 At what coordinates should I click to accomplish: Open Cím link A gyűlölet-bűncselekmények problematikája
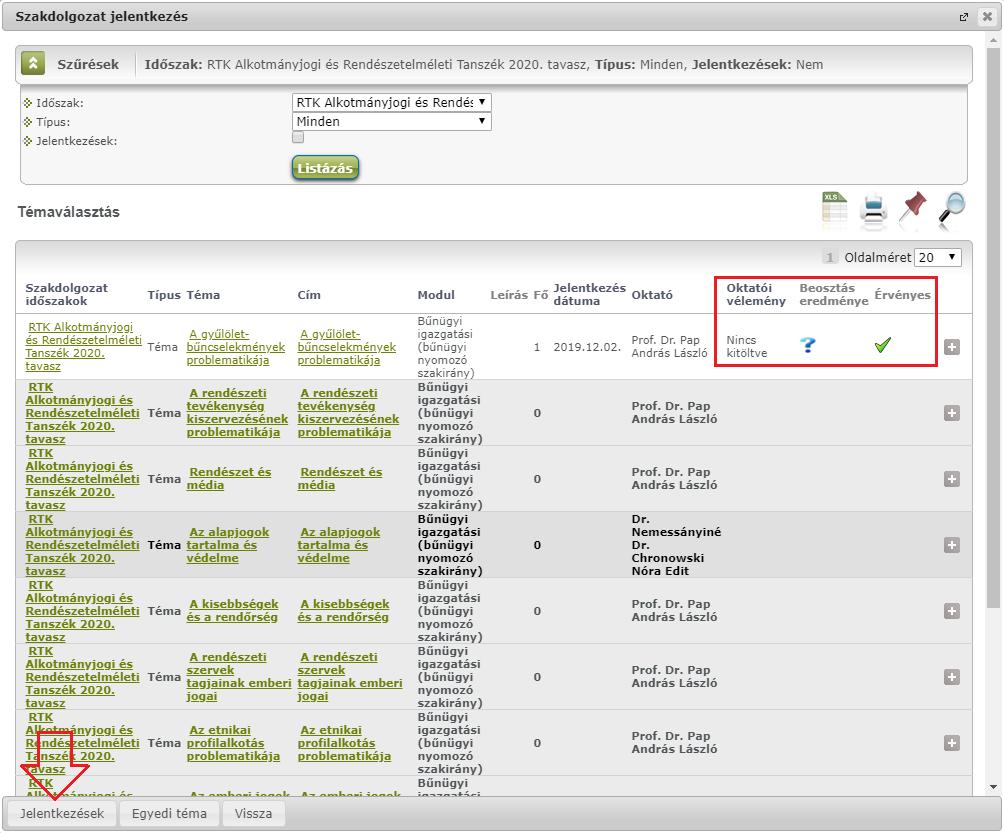pyautogui.click(x=346, y=347)
